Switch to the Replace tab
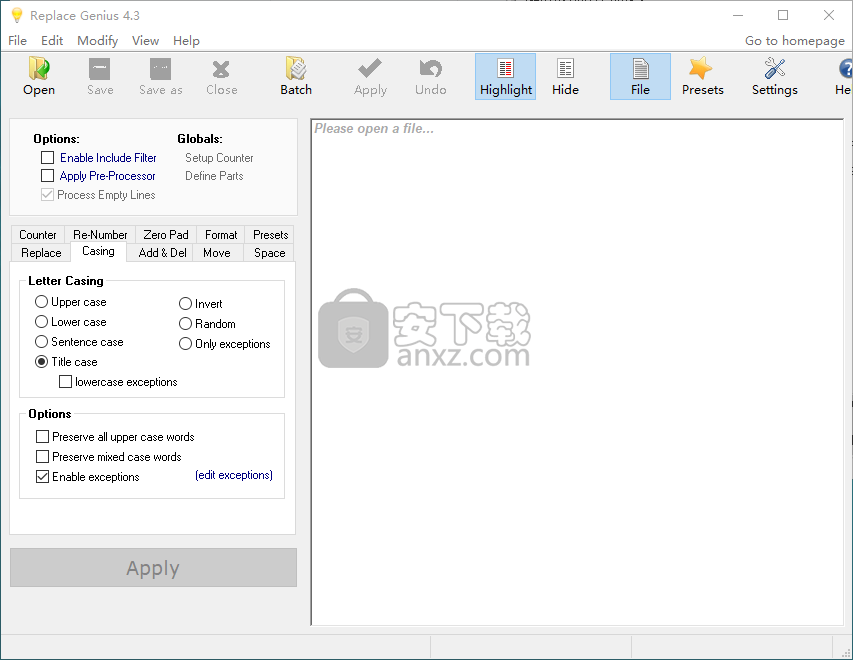This screenshot has height=660, width=853. (x=41, y=253)
